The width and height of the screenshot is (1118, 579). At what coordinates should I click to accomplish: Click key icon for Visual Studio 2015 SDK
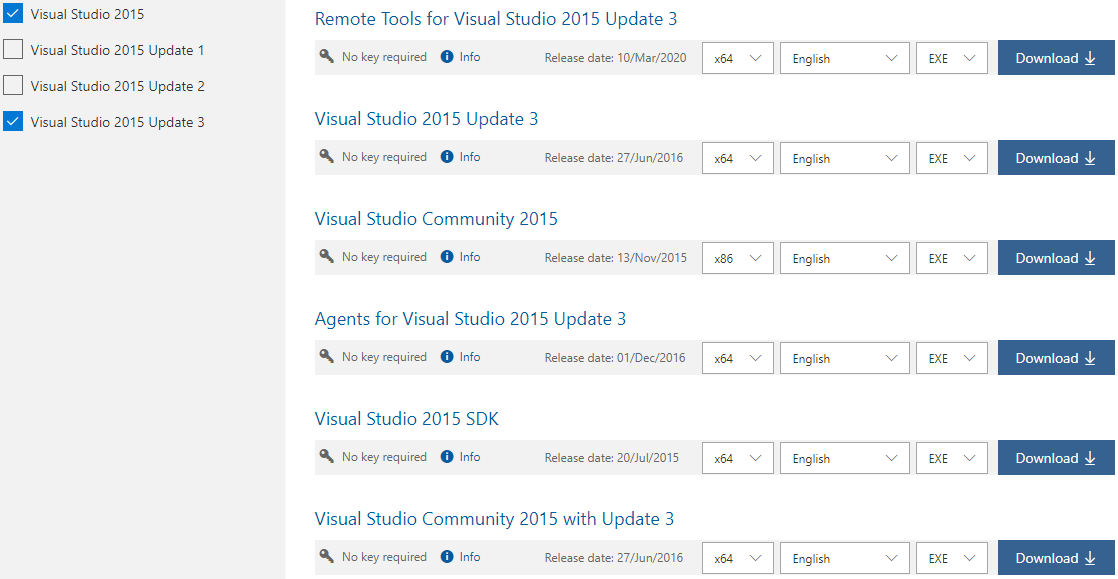[327, 456]
